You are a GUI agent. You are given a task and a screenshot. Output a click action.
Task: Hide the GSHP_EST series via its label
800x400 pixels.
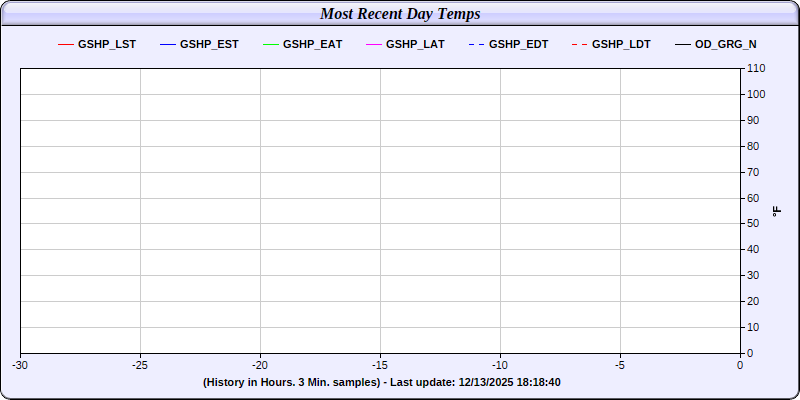pos(209,45)
